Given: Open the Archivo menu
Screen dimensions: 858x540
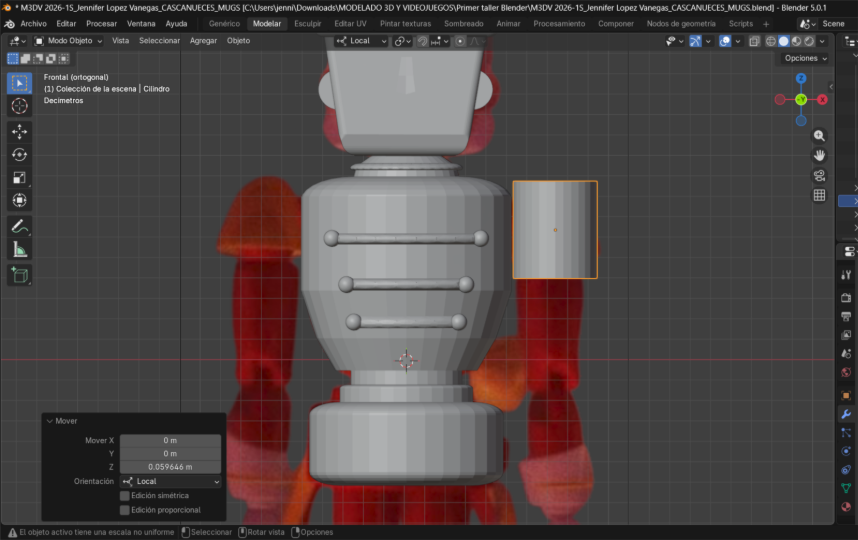Looking at the screenshot, I should coord(33,23).
